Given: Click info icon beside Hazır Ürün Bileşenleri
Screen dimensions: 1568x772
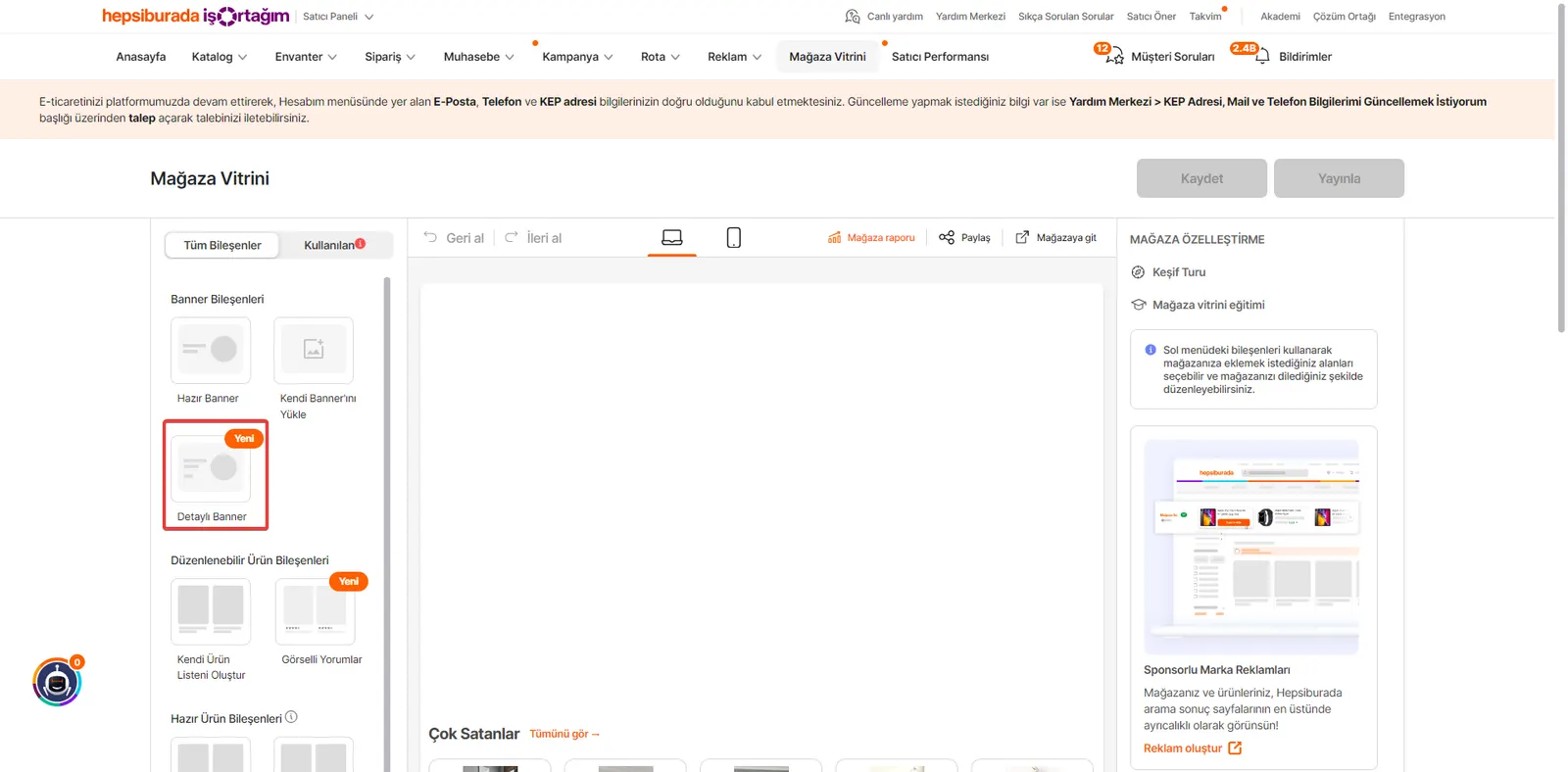Looking at the screenshot, I should point(291,717).
